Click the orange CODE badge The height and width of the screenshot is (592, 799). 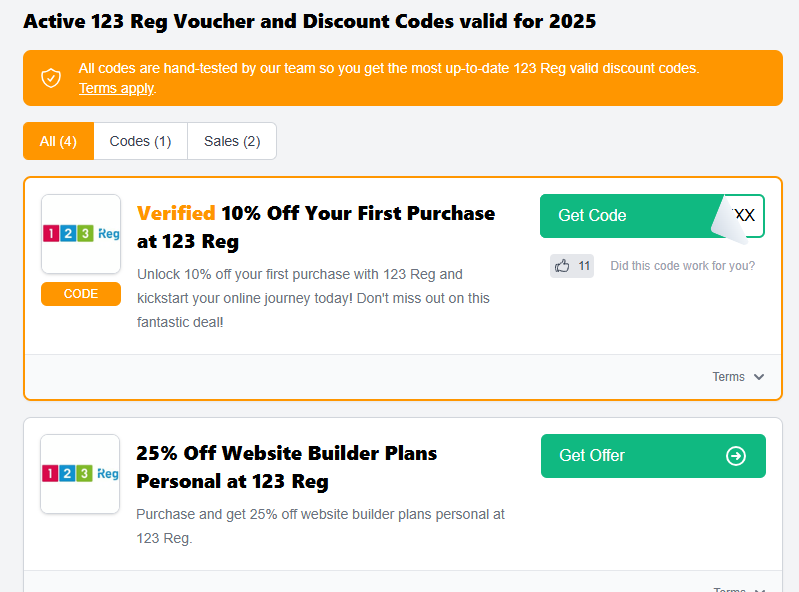click(x=81, y=294)
